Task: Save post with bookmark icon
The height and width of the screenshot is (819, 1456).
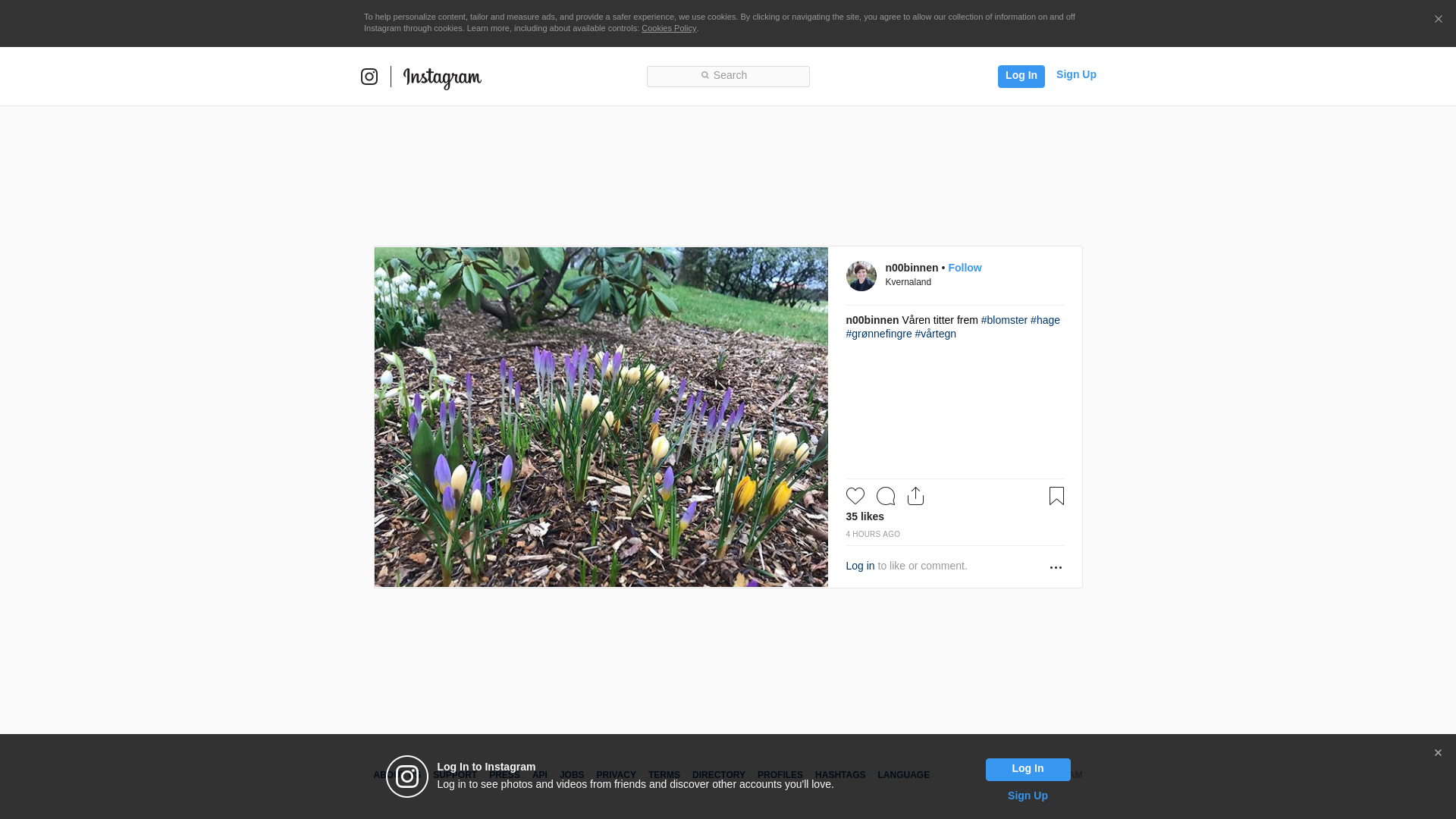Action: (1056, 496)
